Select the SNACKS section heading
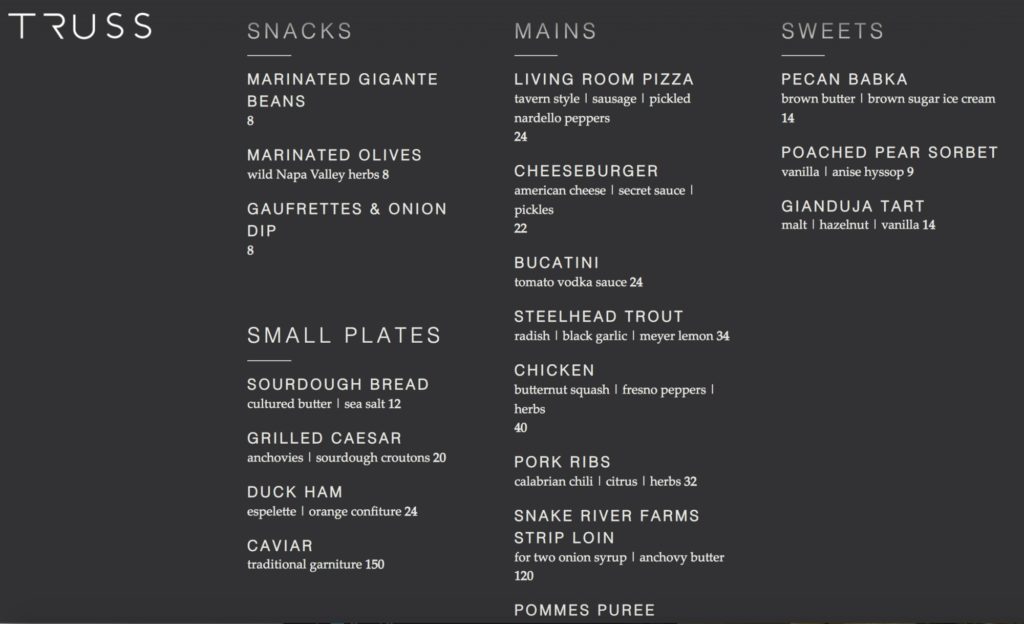The image size is (1024, 624). click(300, 31)
